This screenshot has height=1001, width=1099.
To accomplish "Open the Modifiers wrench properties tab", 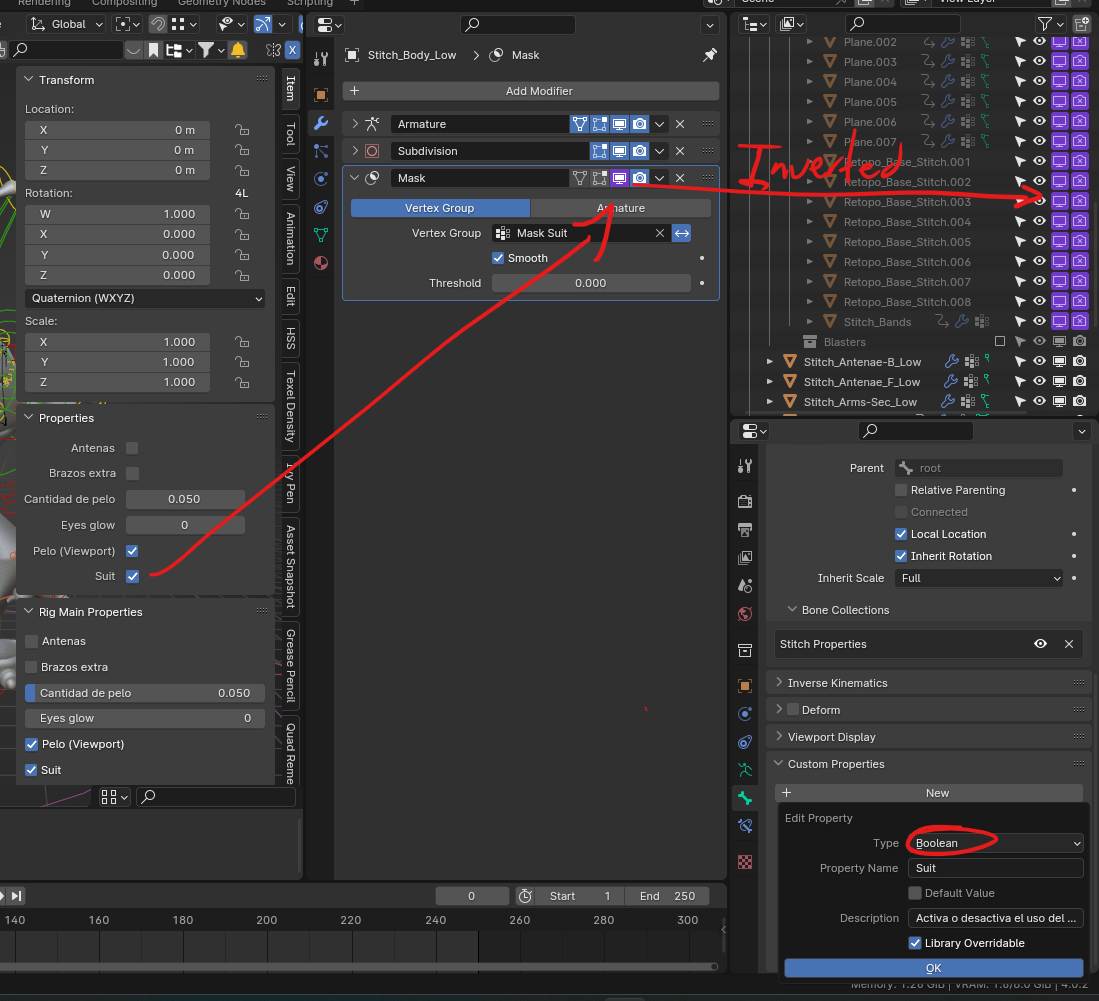I will point(321,123).
